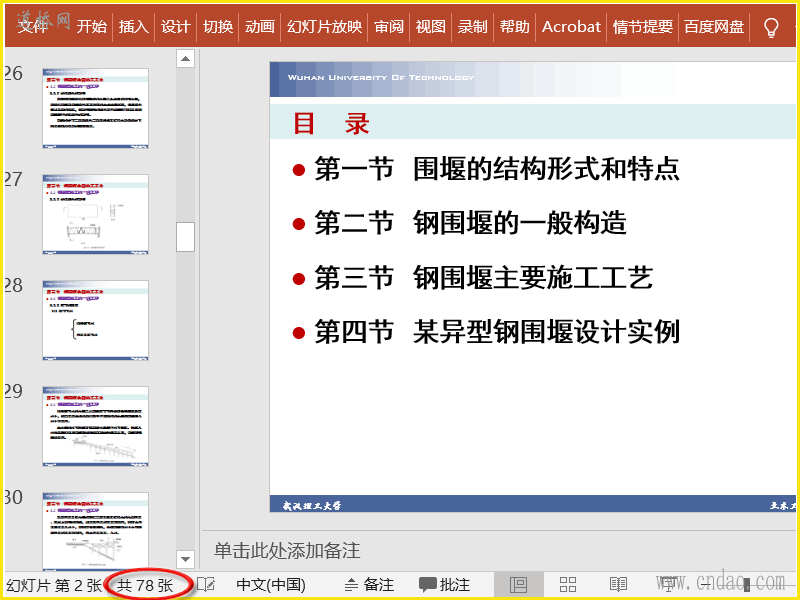800x600 pixels.
Task: Click the 目录 slide title
Action: point(332,123)
